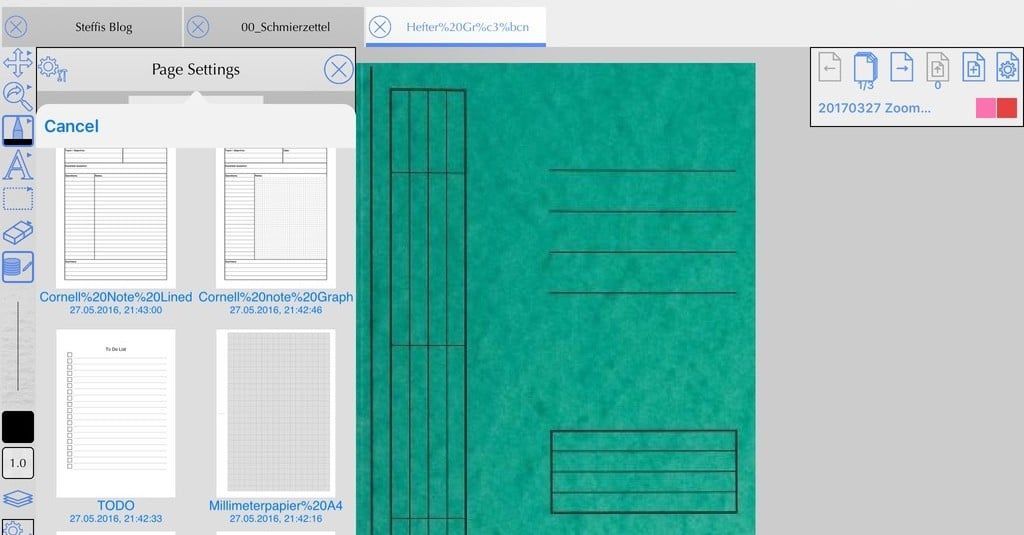Go to the next page
This screenshot has height=535, width=1024.
(x=902, y=68)
